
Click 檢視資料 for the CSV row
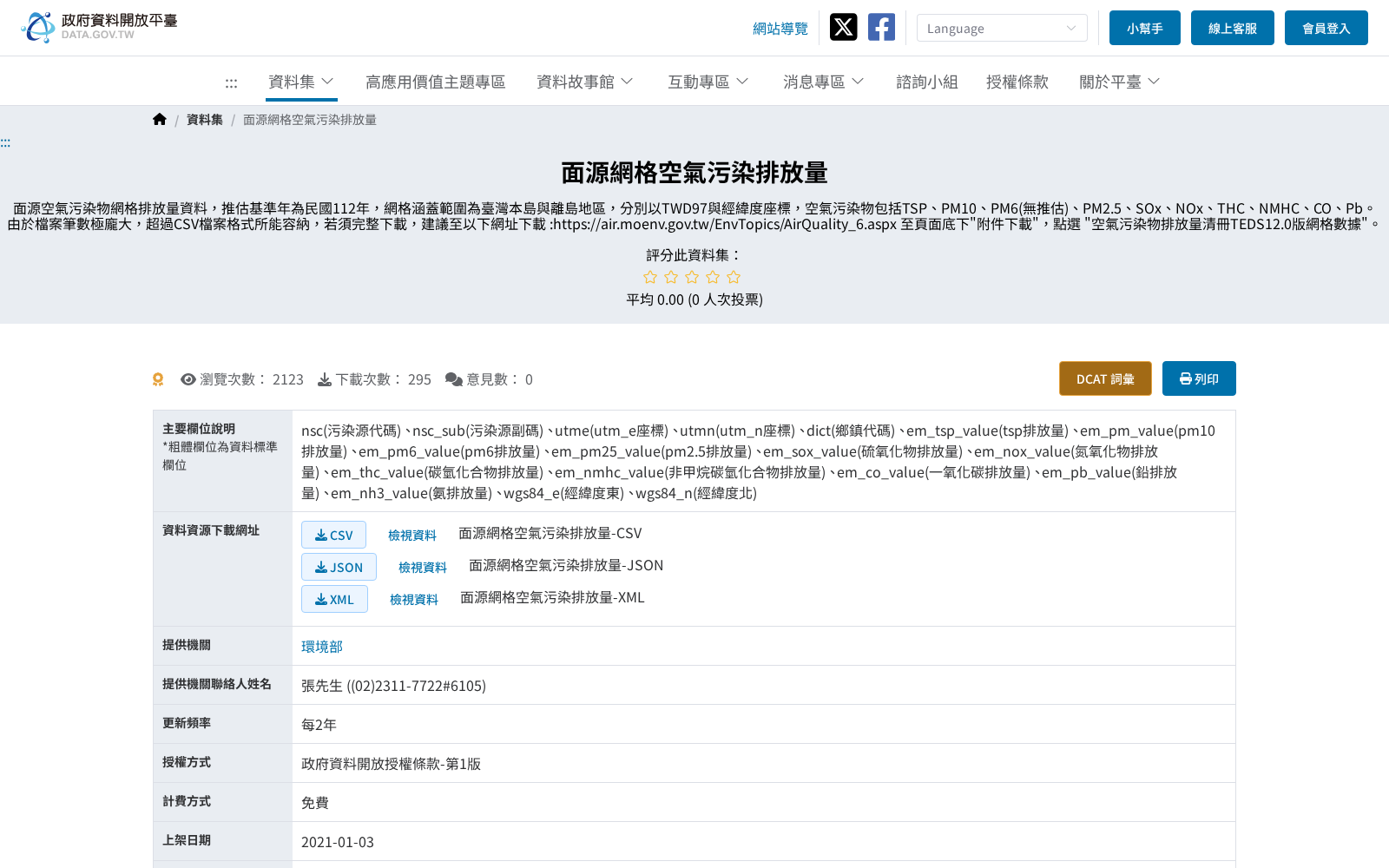click(412, 536)
